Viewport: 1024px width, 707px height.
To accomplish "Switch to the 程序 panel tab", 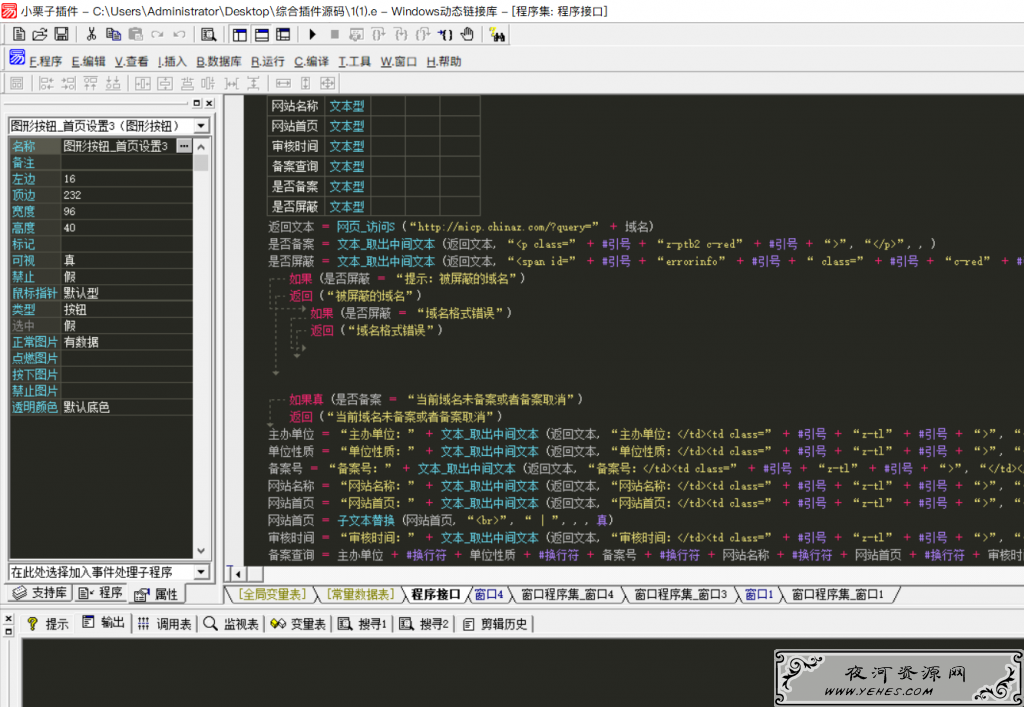I will coord(101,592).
